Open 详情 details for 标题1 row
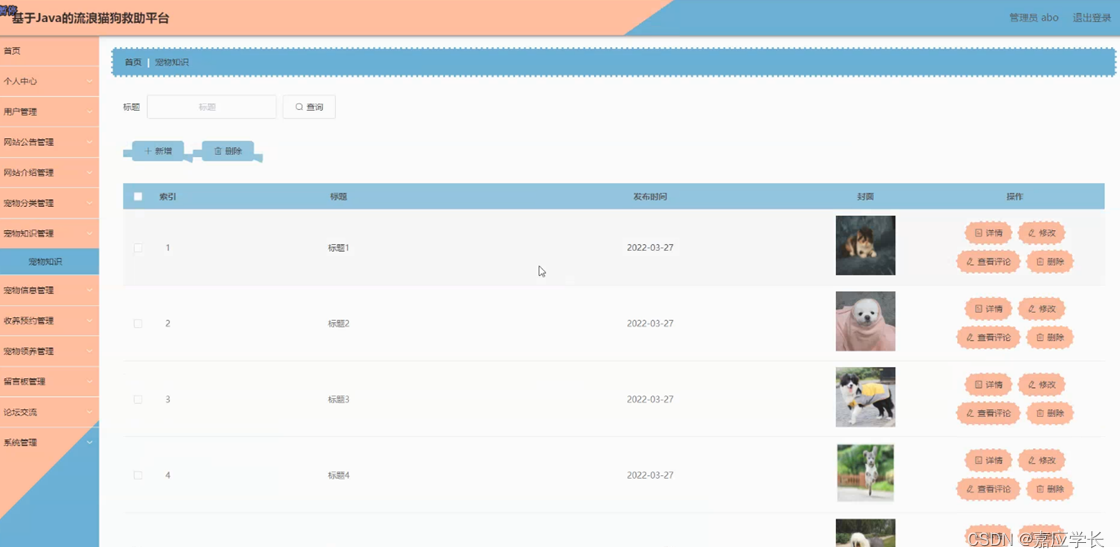This screenshot has width=1120, height=558. 989,233
